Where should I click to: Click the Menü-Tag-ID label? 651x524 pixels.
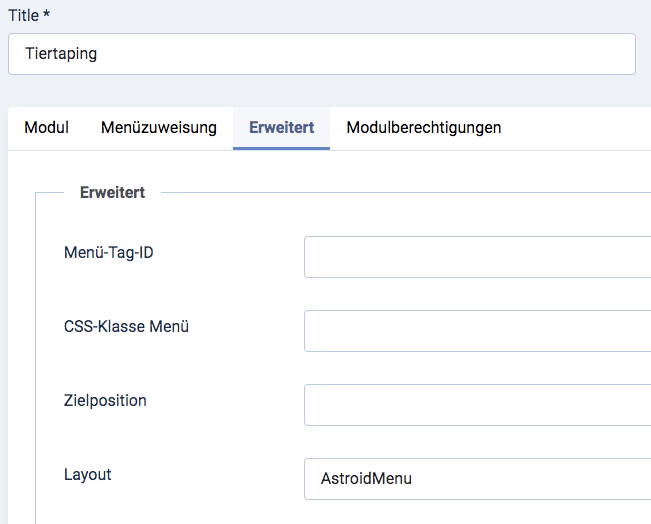tap(108, 253)
